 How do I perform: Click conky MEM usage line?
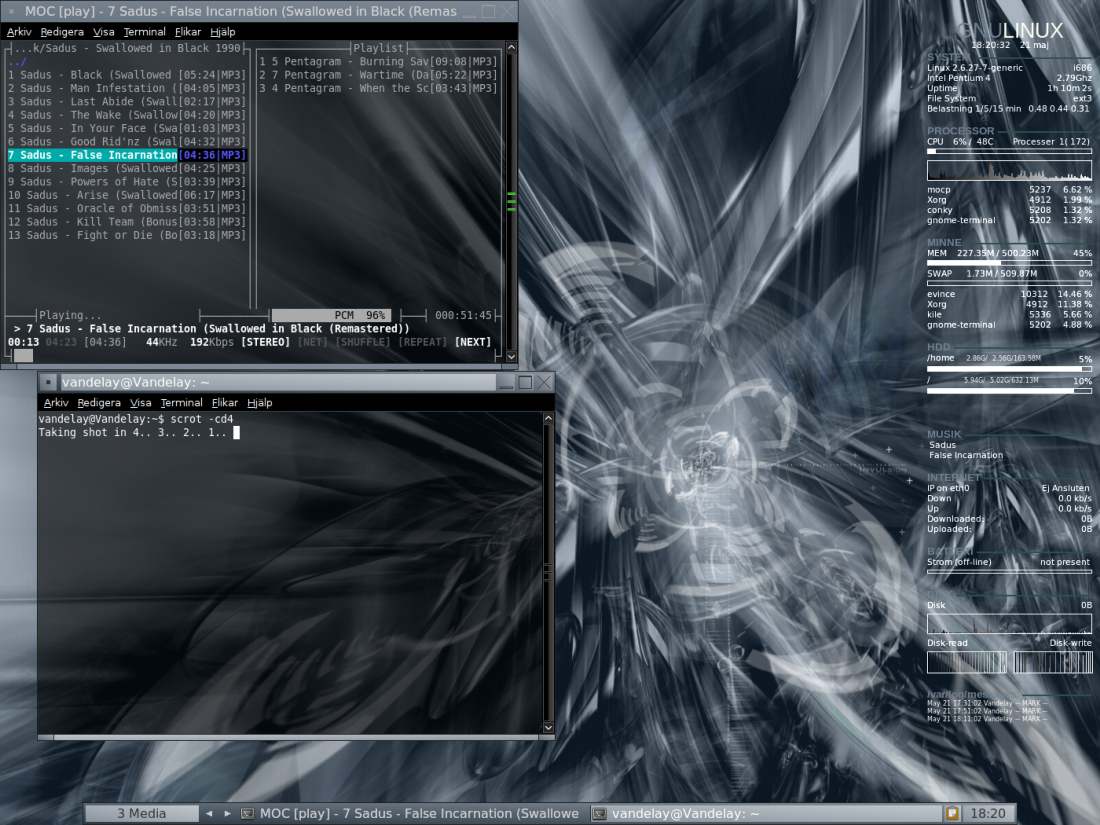[x=1009, y=253]
